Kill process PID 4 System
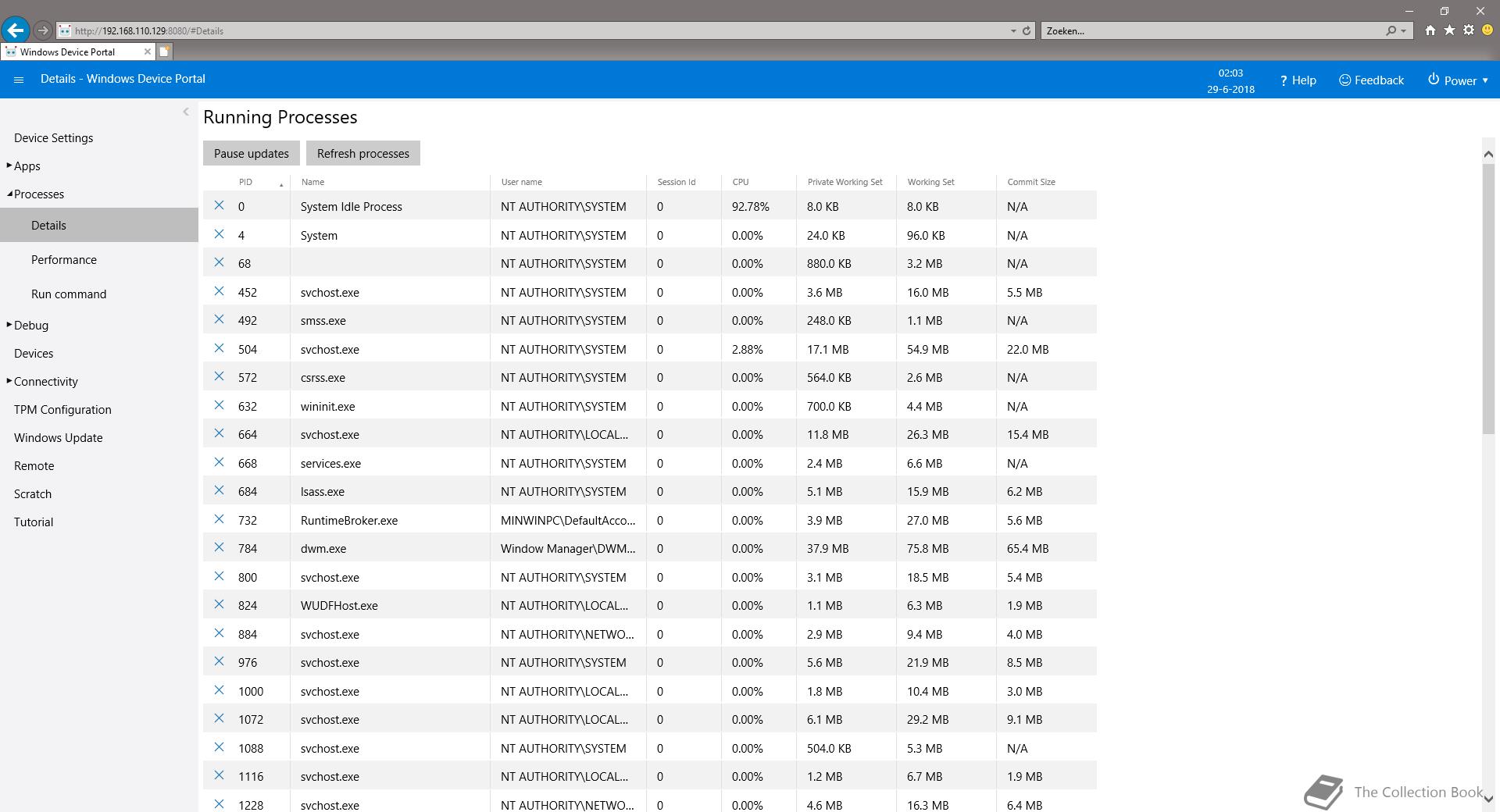 click(x=220, y=234)
